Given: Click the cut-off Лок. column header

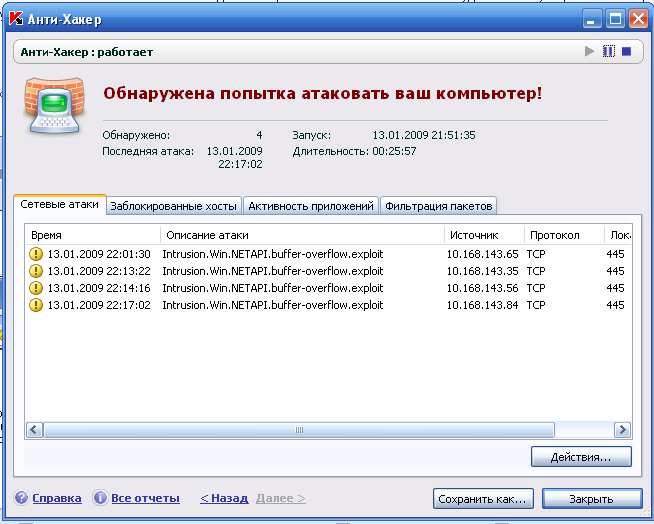Looking at the screenshot, I should pos(618,235).
